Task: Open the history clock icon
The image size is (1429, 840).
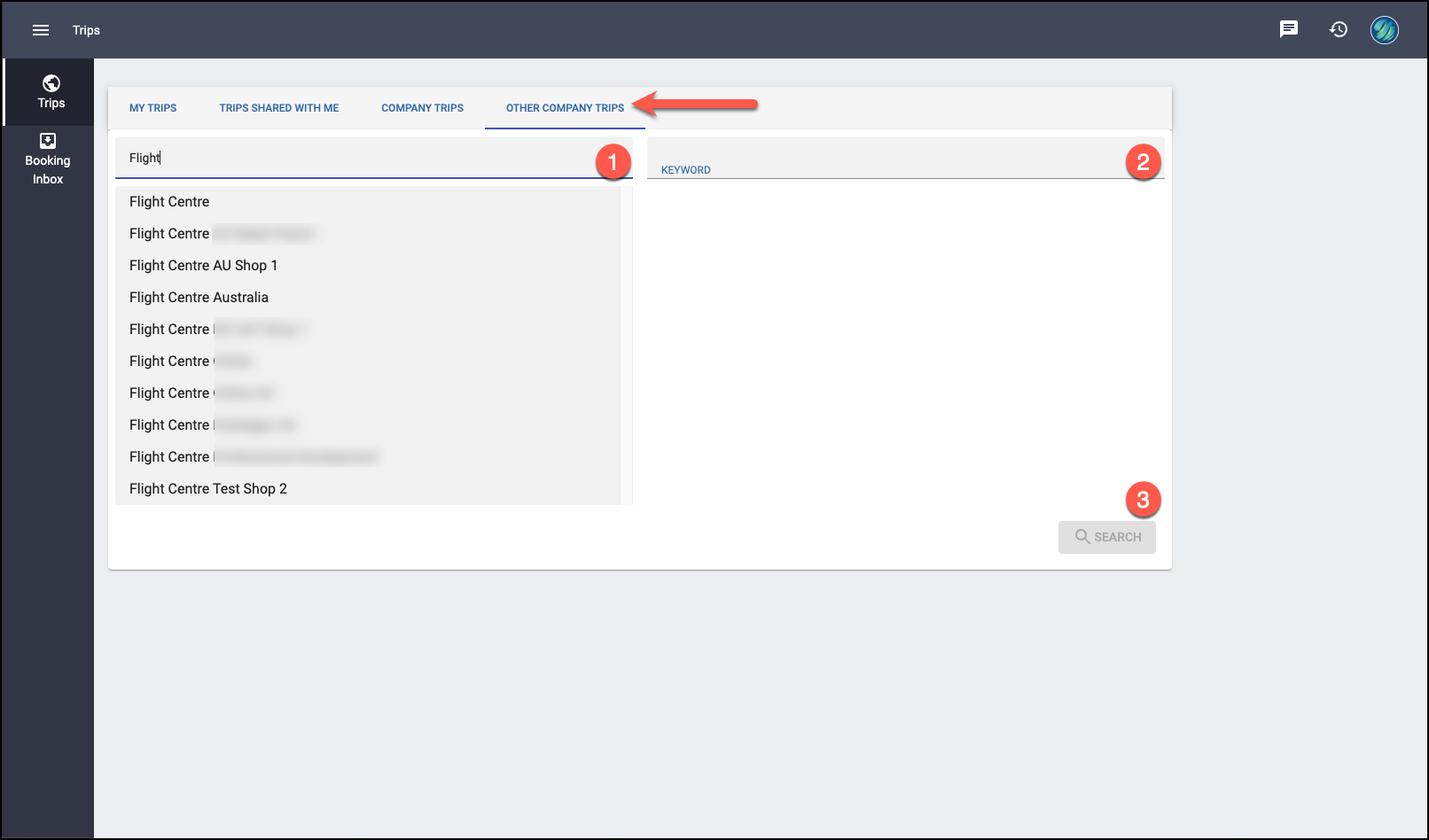Action: (x=1339, y=29)
